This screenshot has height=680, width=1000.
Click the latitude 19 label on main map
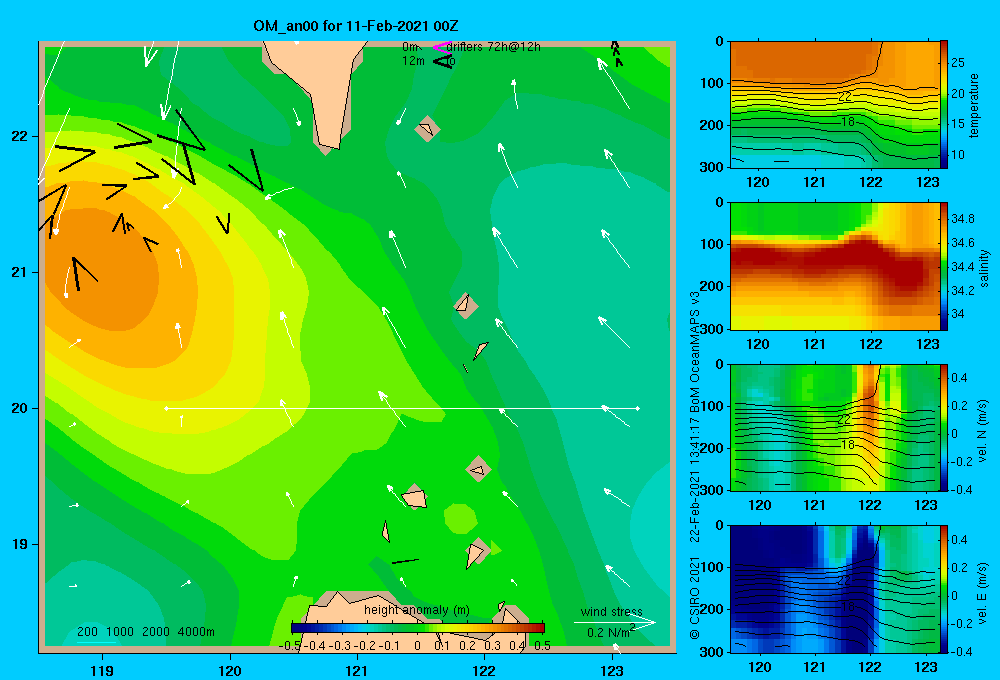[20, 544]
